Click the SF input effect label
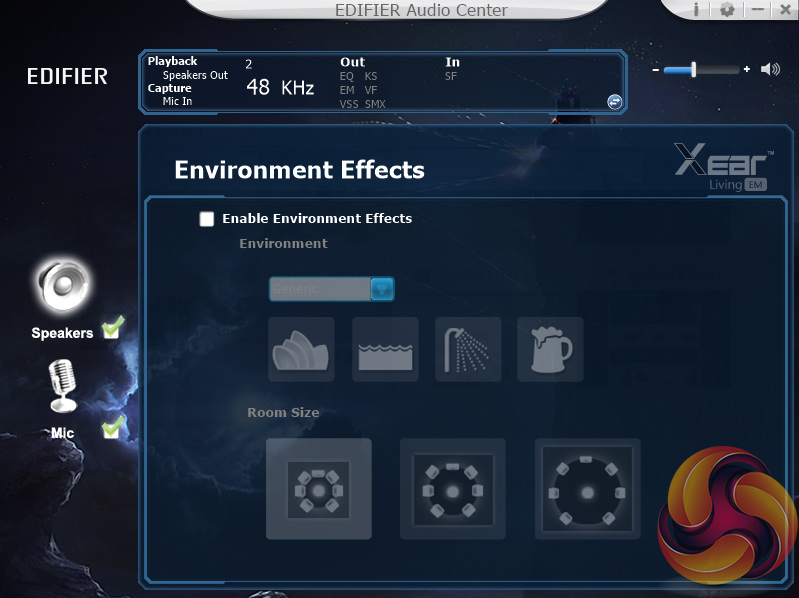799x598 pixels. pos(451,76)
